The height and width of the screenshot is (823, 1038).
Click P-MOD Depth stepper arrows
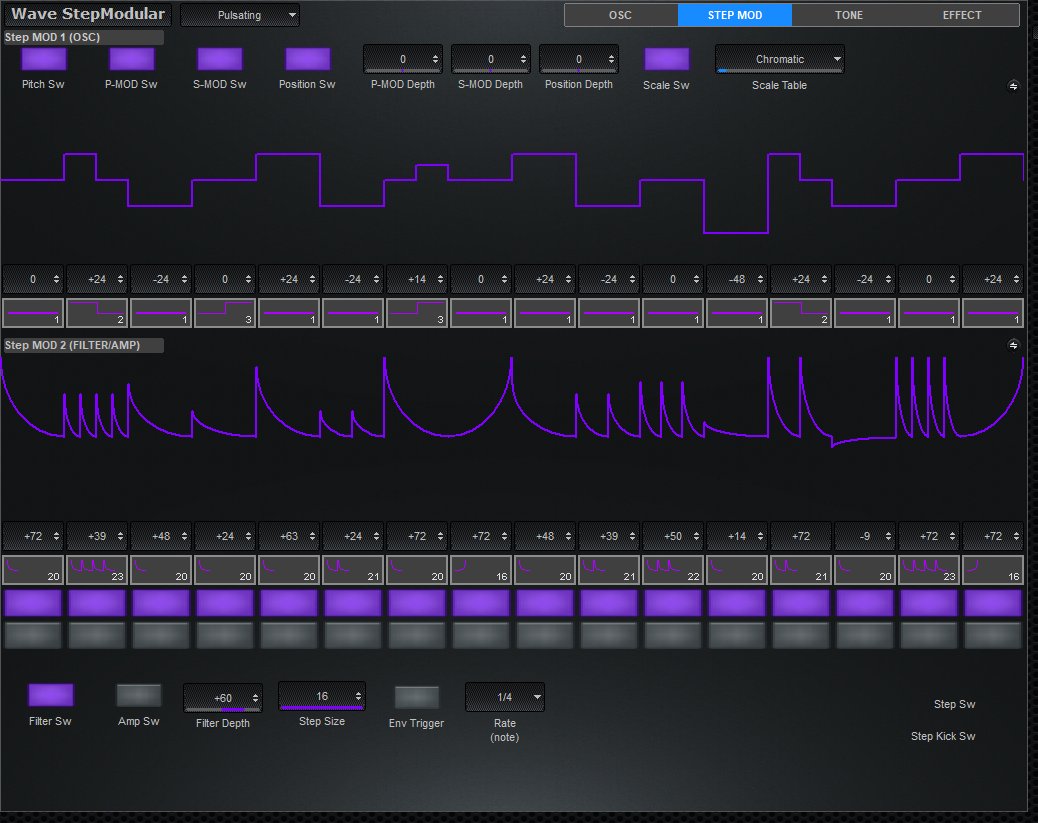click(x=435, y=59)
